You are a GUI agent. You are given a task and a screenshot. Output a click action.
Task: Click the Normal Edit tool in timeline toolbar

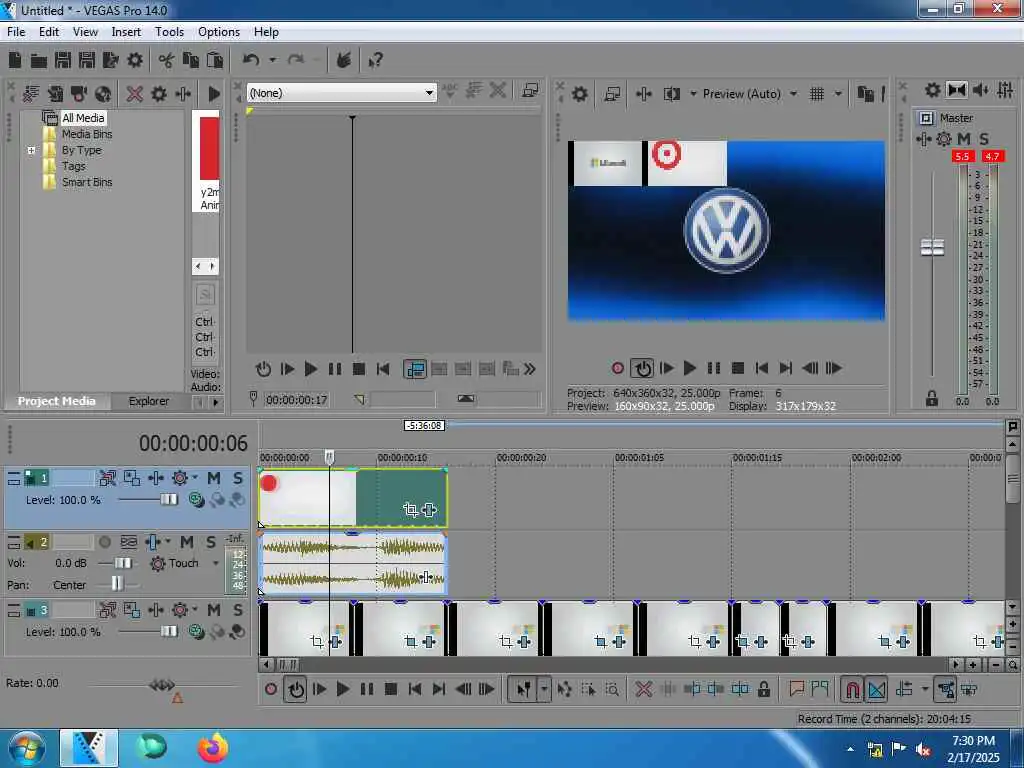point(524,689)
